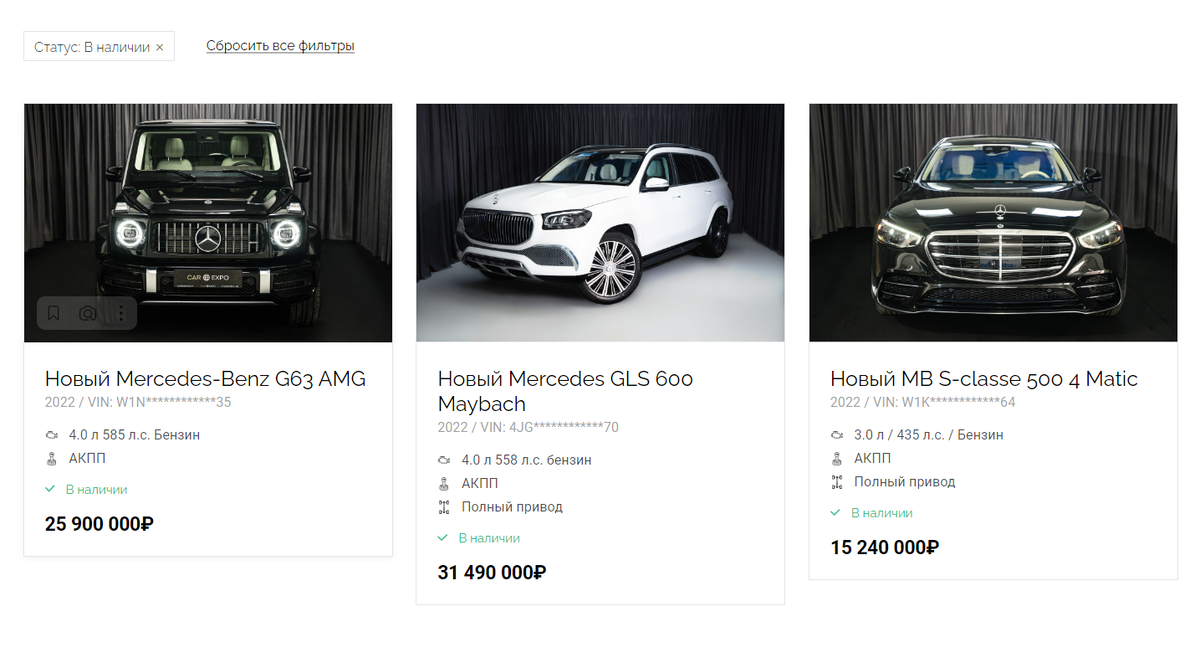Click drivetrain icon on the S-classe 500 card
The image size is (1200, 663).
click(x=836, y=481)
